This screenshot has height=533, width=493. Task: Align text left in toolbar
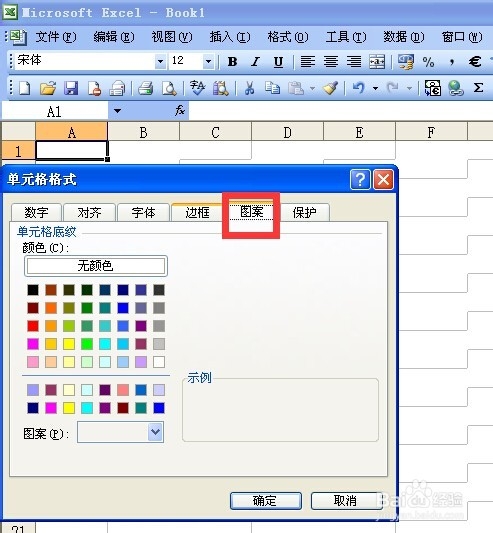coord(308,62)
